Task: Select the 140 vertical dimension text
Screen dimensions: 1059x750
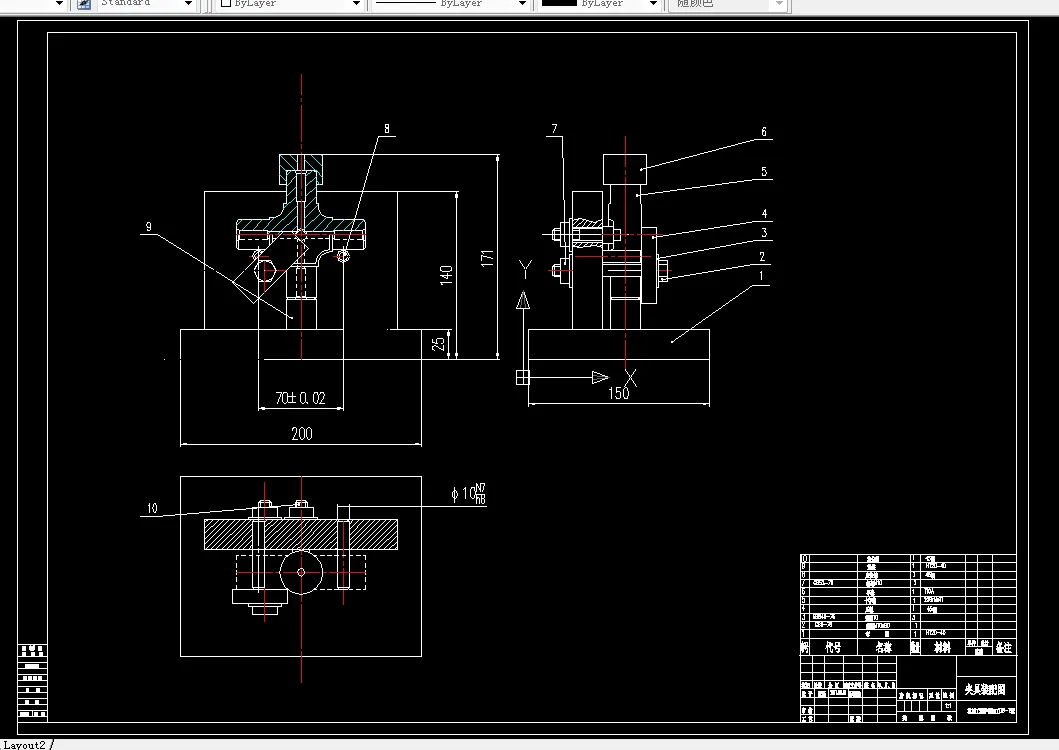Action: pos(446,275)
